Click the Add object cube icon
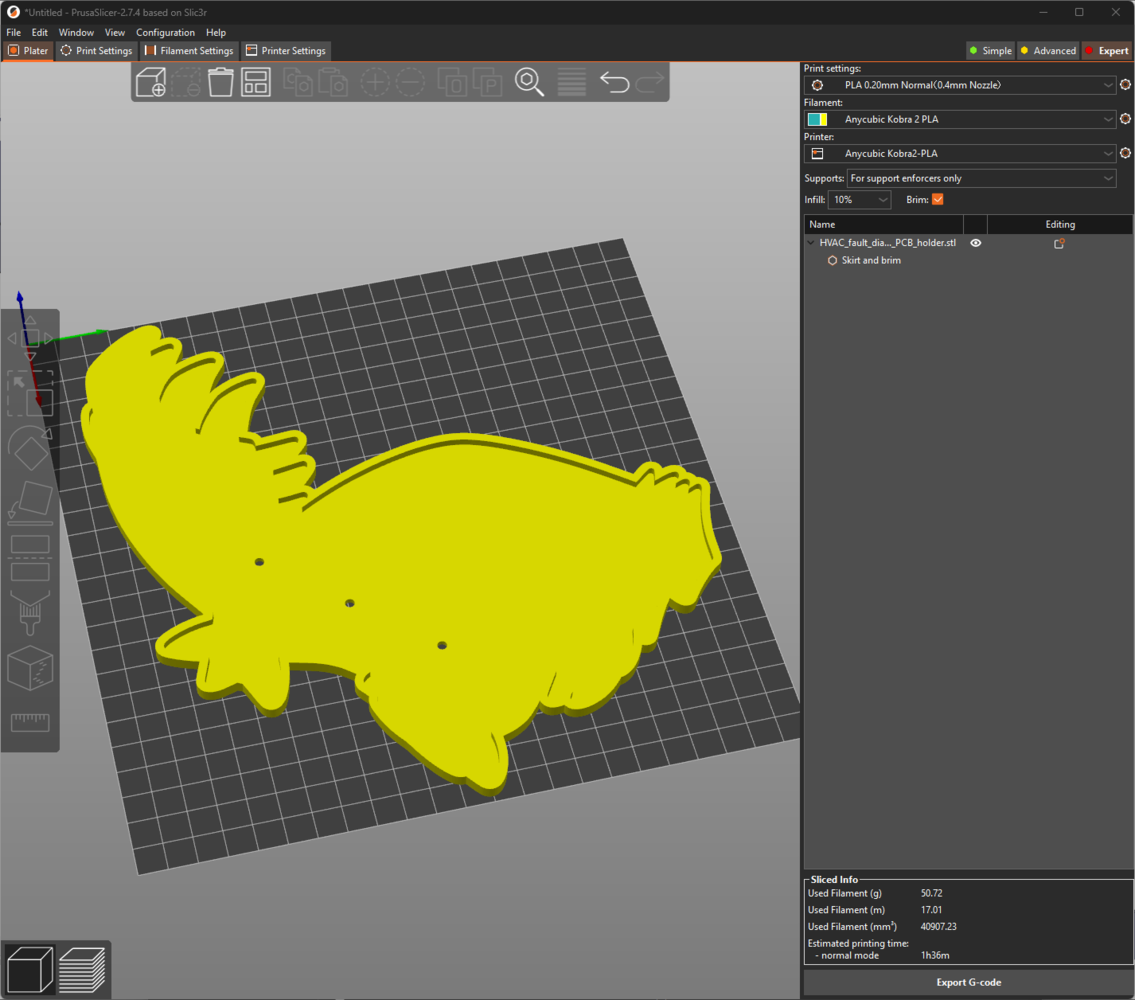1135x1000 pixels. click(x=151, y=82)
